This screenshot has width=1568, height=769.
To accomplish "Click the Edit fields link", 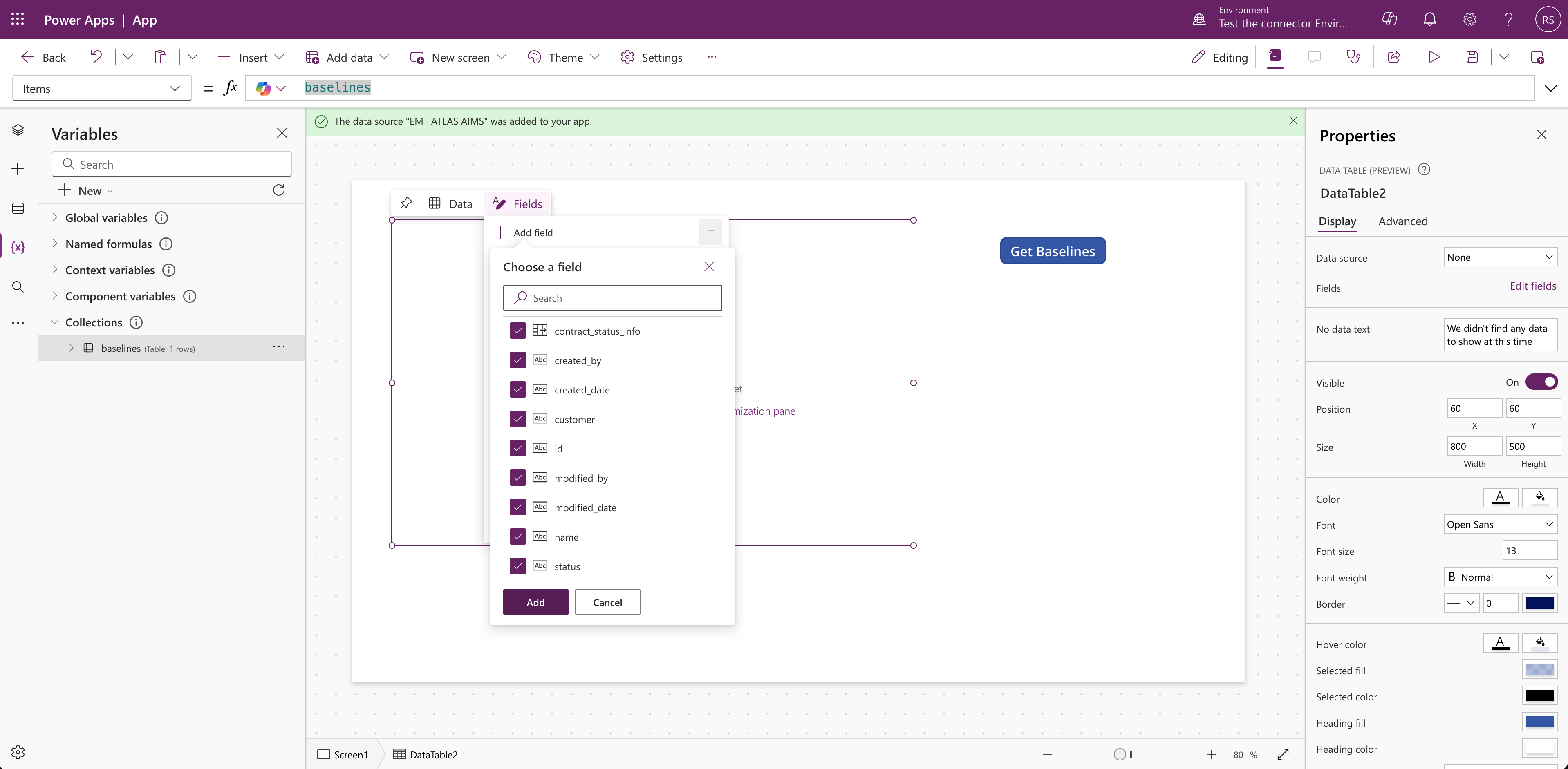I will click(1532, 286).
